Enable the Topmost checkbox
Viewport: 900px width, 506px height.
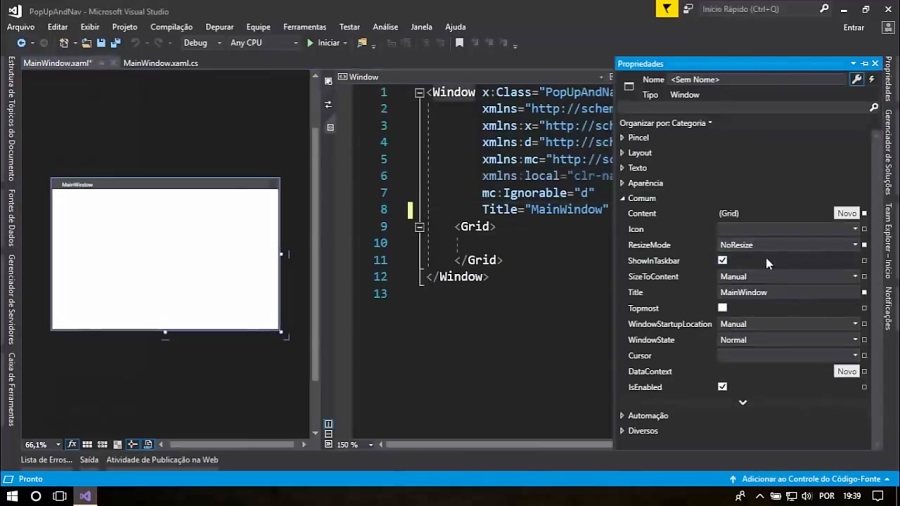point(722,308)
